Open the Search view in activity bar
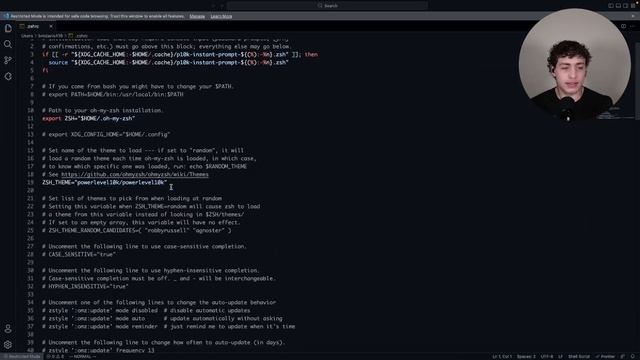The image size is (640, 360). click(x=8, y=44)
